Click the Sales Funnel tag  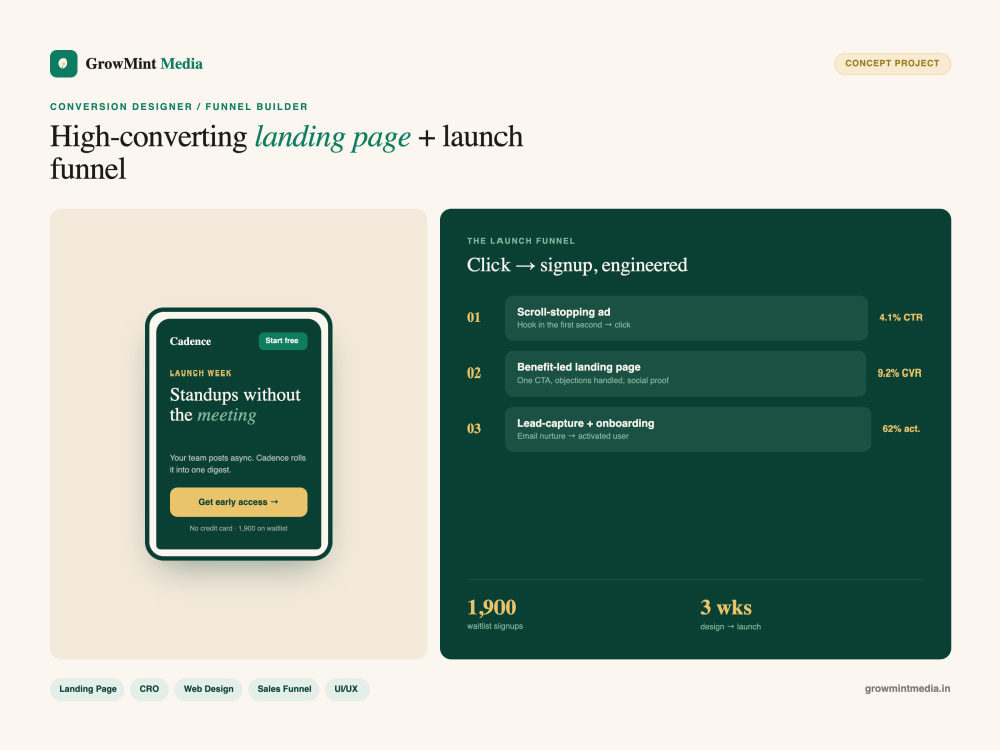(x=284, y=689)
